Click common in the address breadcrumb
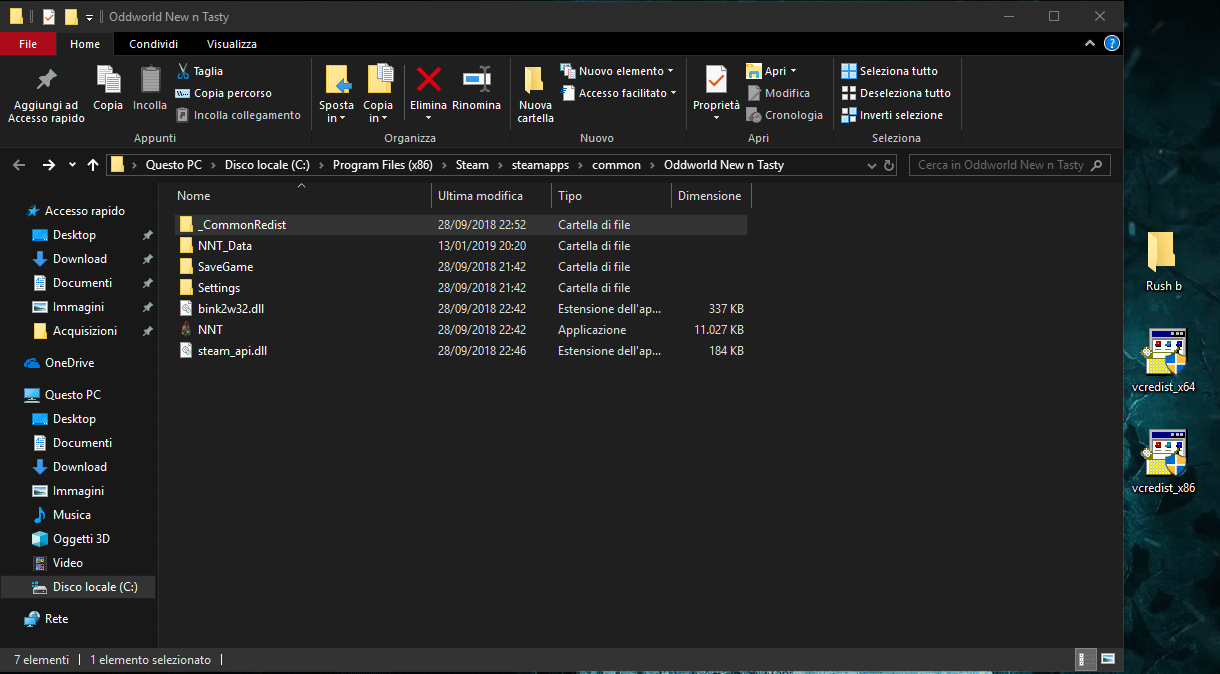Image resolution: width=1220 pixels, height=674 pixels. pos(616,165)
